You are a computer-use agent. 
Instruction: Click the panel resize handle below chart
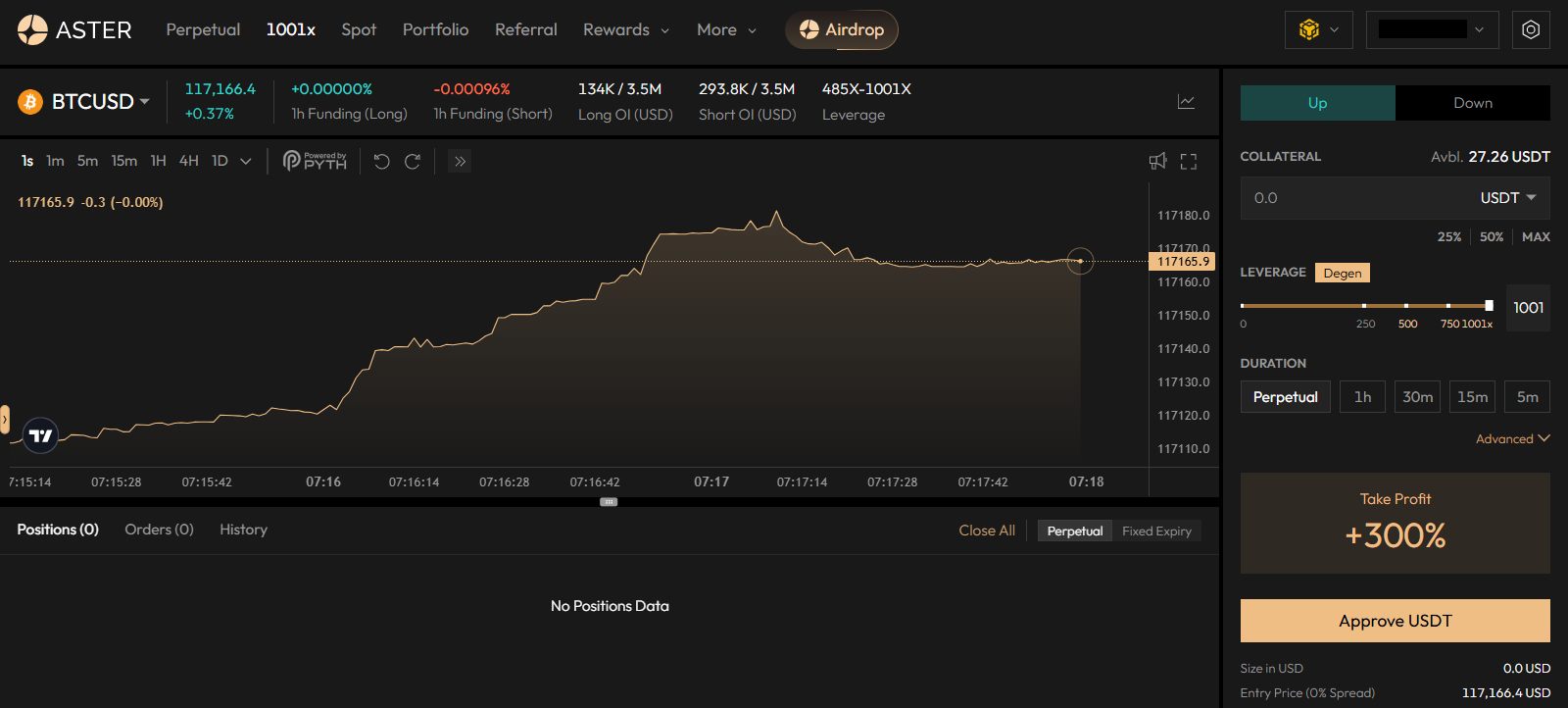pos(609,502)
